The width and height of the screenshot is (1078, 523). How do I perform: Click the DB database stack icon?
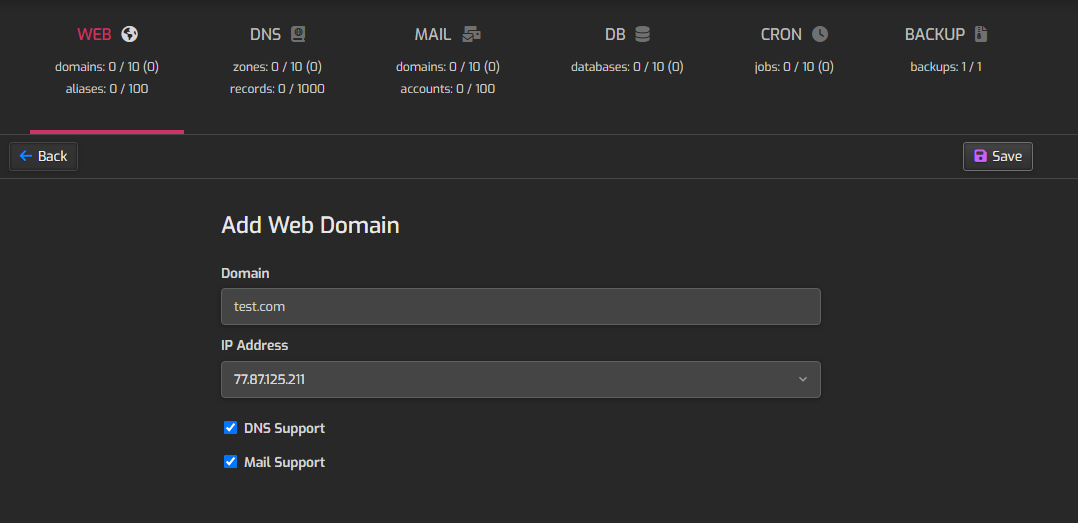[642, 34]
